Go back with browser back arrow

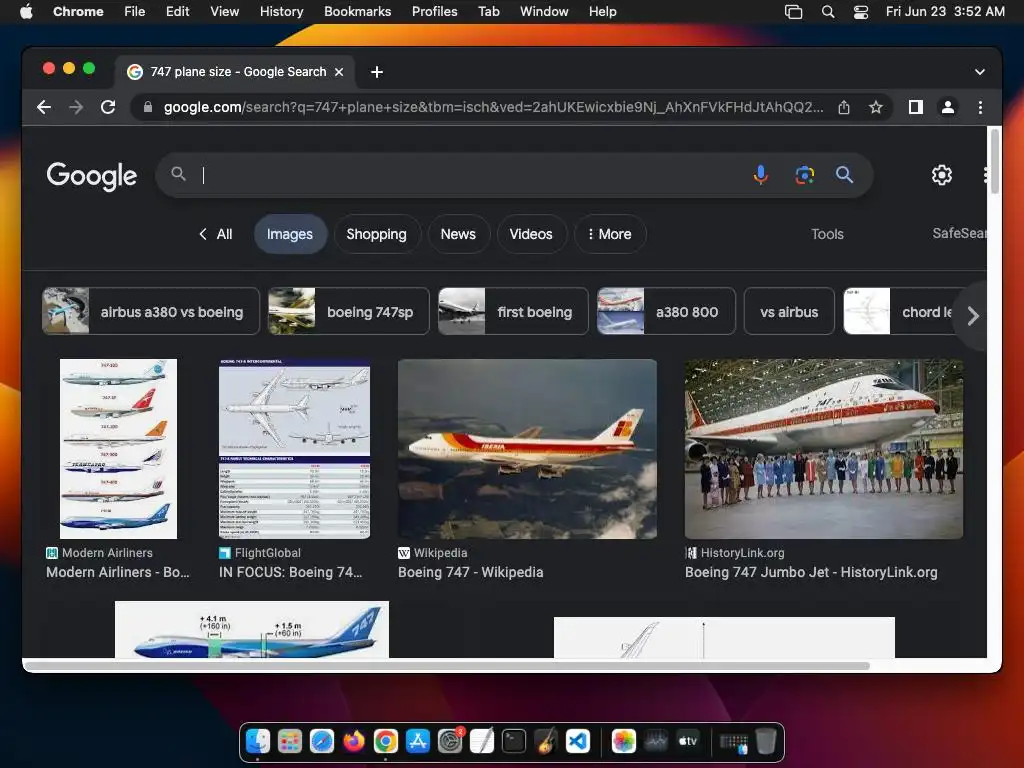tap(44, 107)
